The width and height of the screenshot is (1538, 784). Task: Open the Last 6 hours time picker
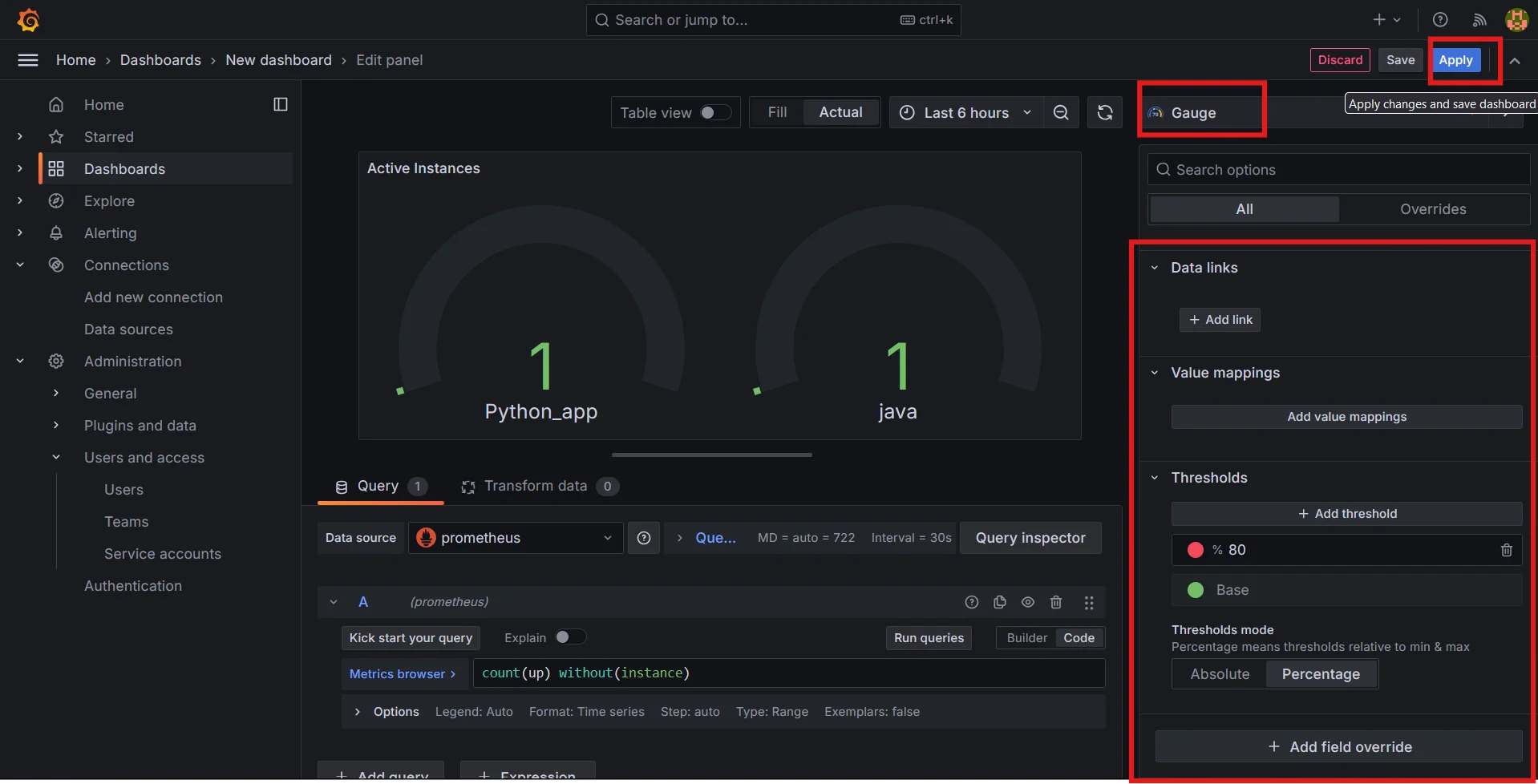point(966,113)
